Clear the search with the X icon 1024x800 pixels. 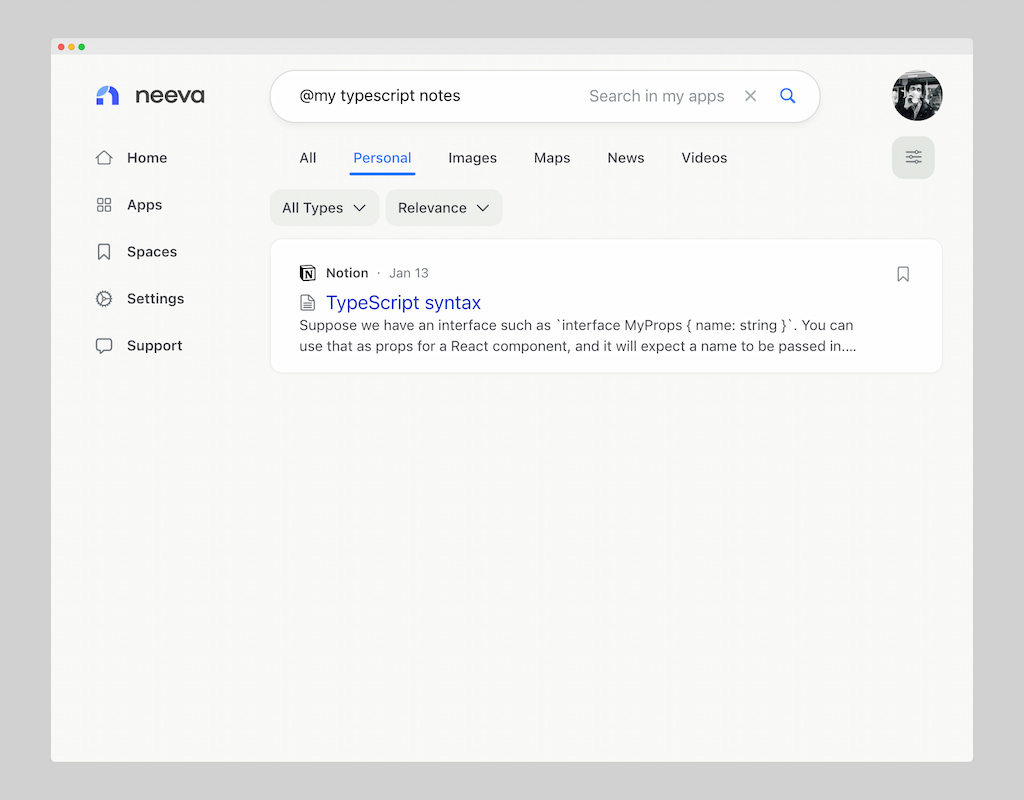(750, 96)
